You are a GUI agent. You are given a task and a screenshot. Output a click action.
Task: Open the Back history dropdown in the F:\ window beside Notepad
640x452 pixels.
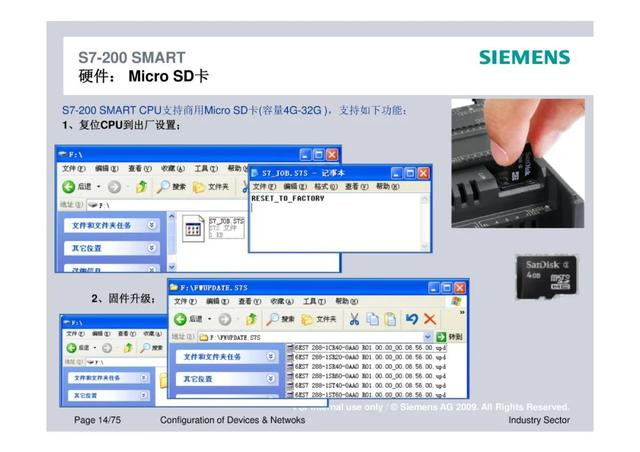pos(98,187)
